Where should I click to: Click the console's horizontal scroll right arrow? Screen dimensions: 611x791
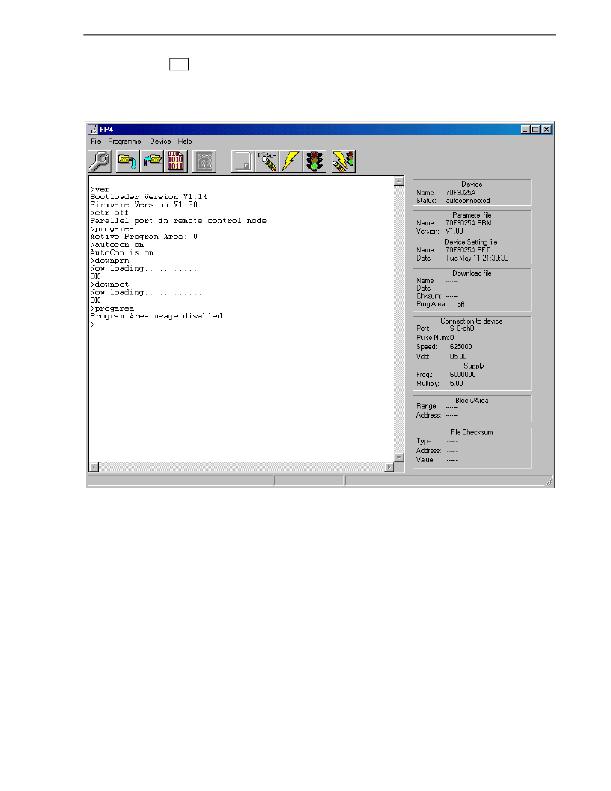point(389,467)
